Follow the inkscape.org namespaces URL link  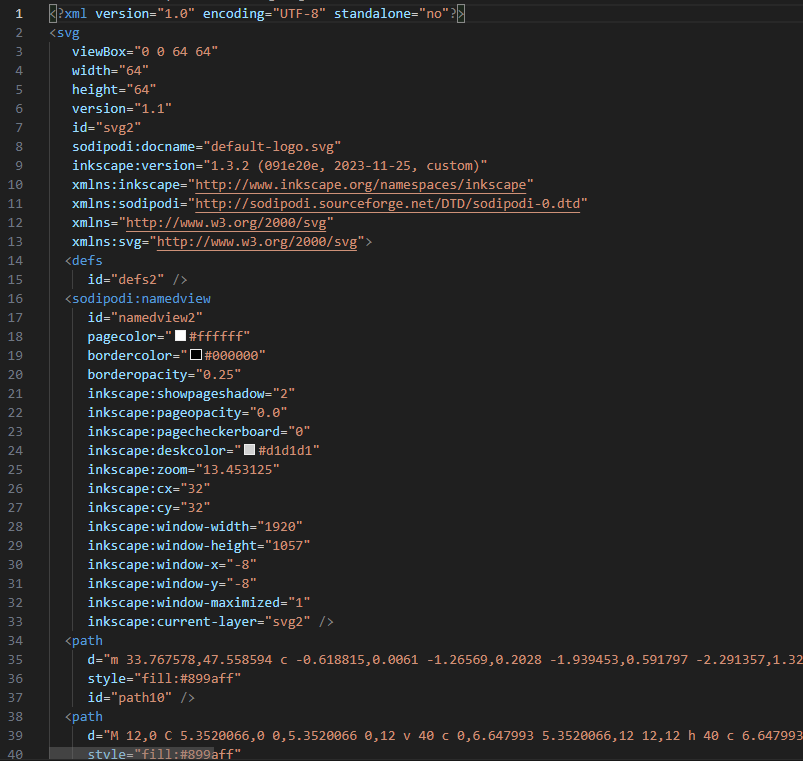pyautogui.click(x=364, y=184)
